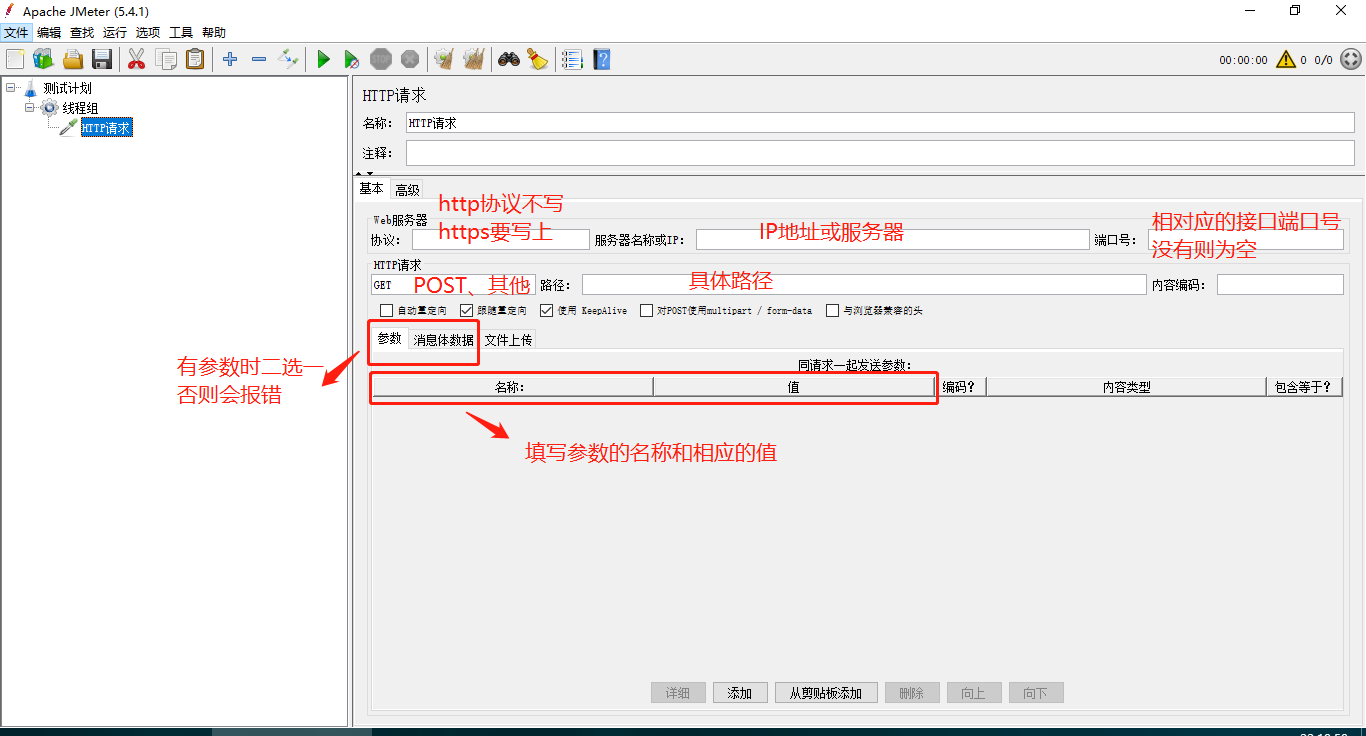Viewport: 1366px width, 736px height.
Task: Uncheck the 跟随重定向 checkbox
Action: point(466,311)
